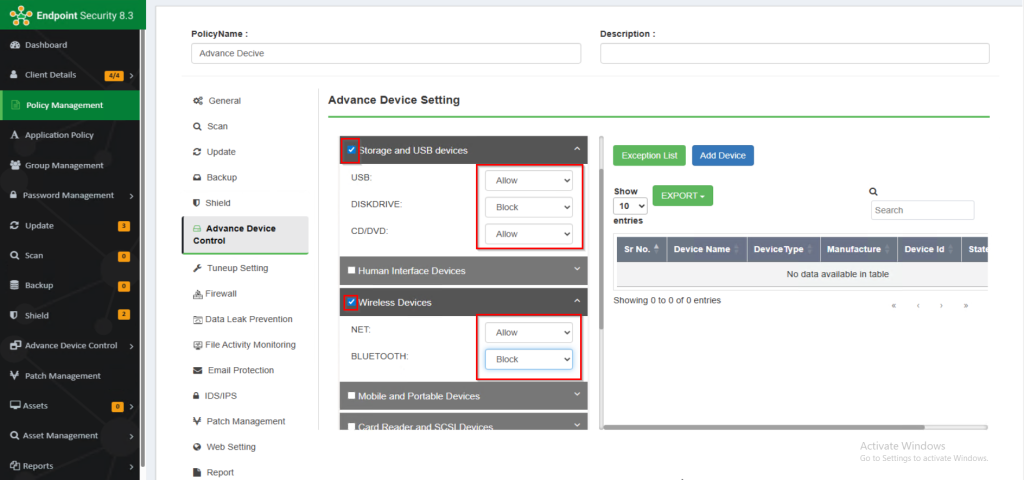Viewport: 1024px width, 480px height.
Task: Click the Email Protection envelope icon
Action: (198, 370)
